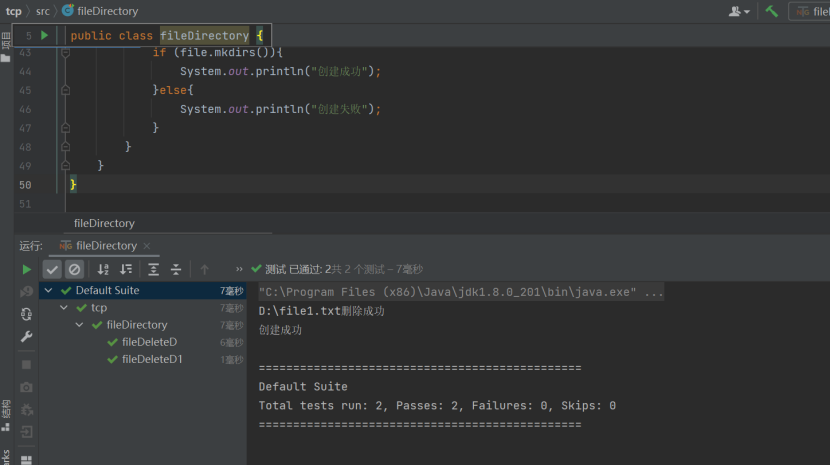This screenshot has width=830, height=465.
Task: Click the Rerun Failed Tests icon
Action: pos(27,292)
